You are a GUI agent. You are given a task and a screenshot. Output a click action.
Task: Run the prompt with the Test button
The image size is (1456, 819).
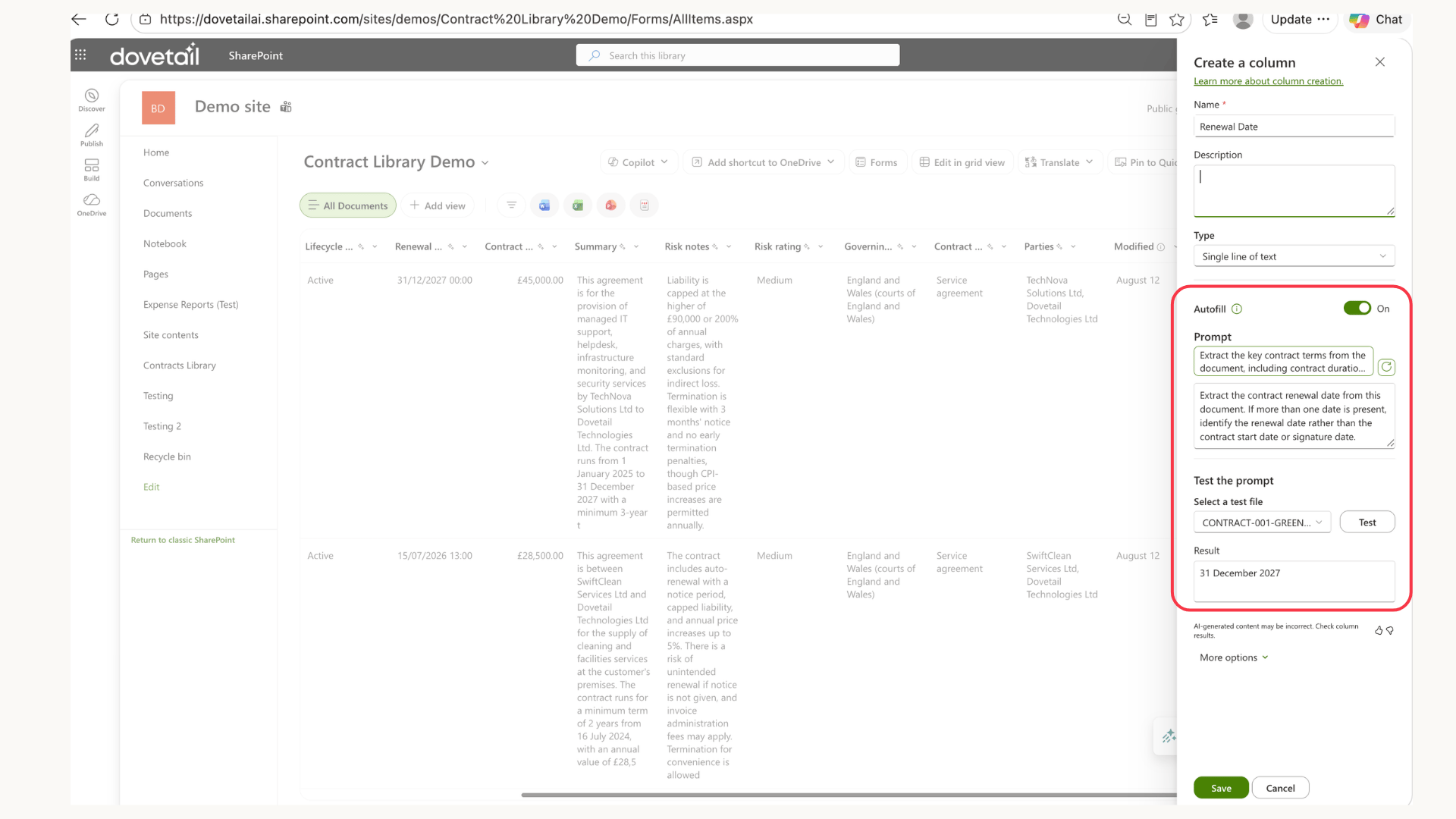tap(1367, 522)
